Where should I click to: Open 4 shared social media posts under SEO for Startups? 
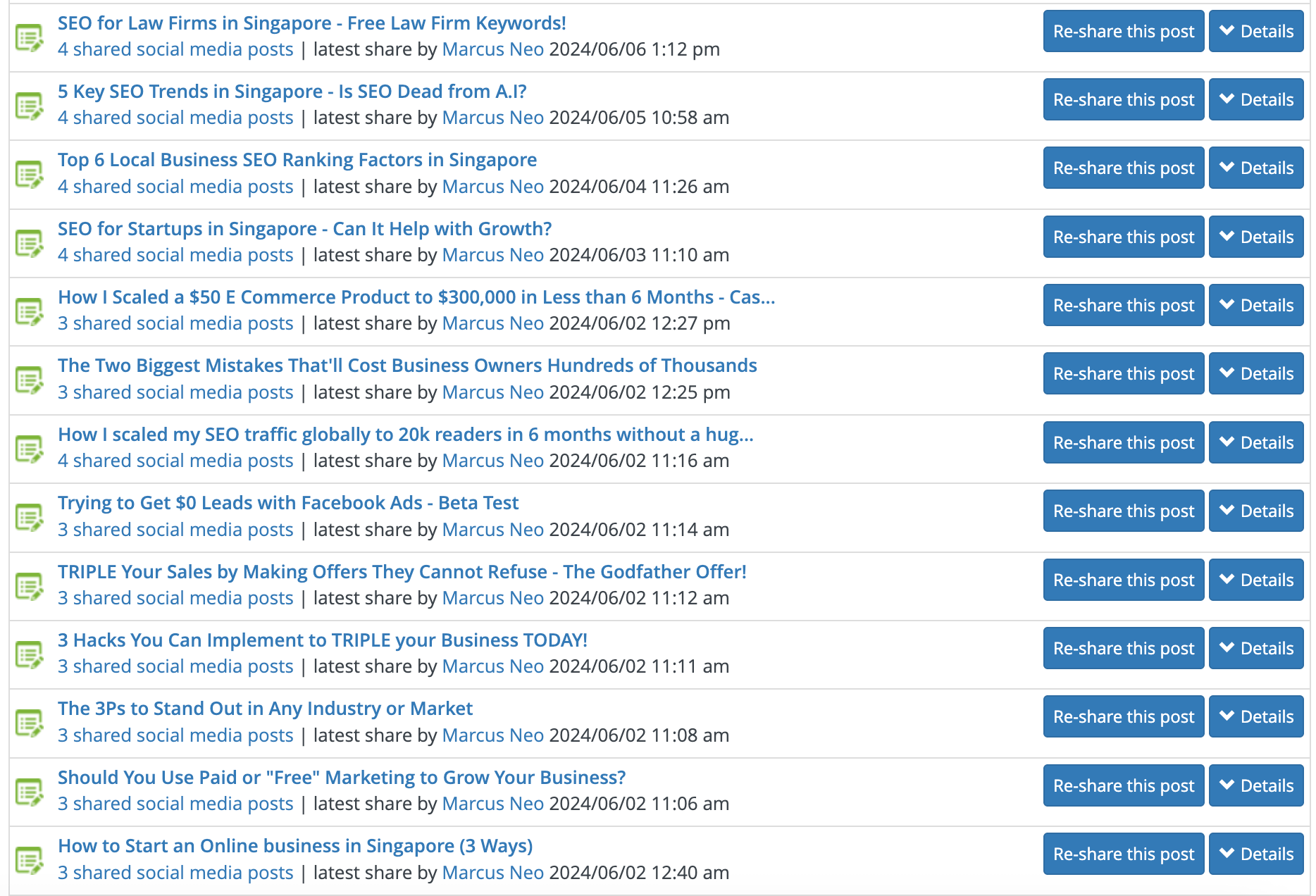coord(175,255)
